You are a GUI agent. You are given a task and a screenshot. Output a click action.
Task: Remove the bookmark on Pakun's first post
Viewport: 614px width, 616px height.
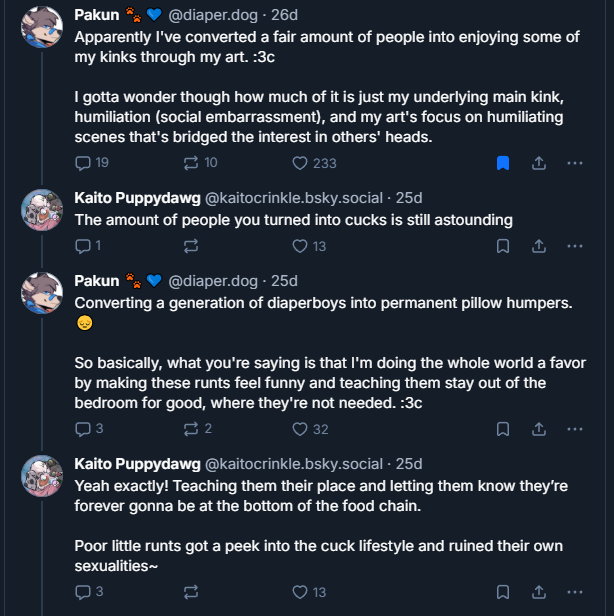tap(503, 163)
